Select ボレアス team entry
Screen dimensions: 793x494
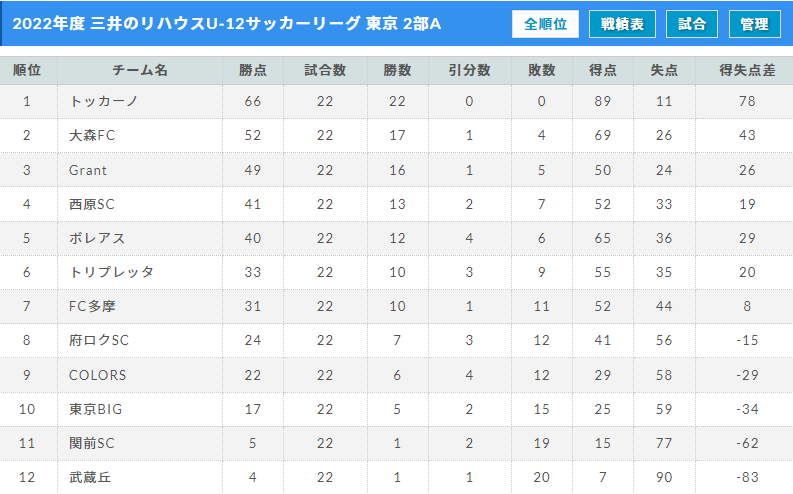click(97, 238)
